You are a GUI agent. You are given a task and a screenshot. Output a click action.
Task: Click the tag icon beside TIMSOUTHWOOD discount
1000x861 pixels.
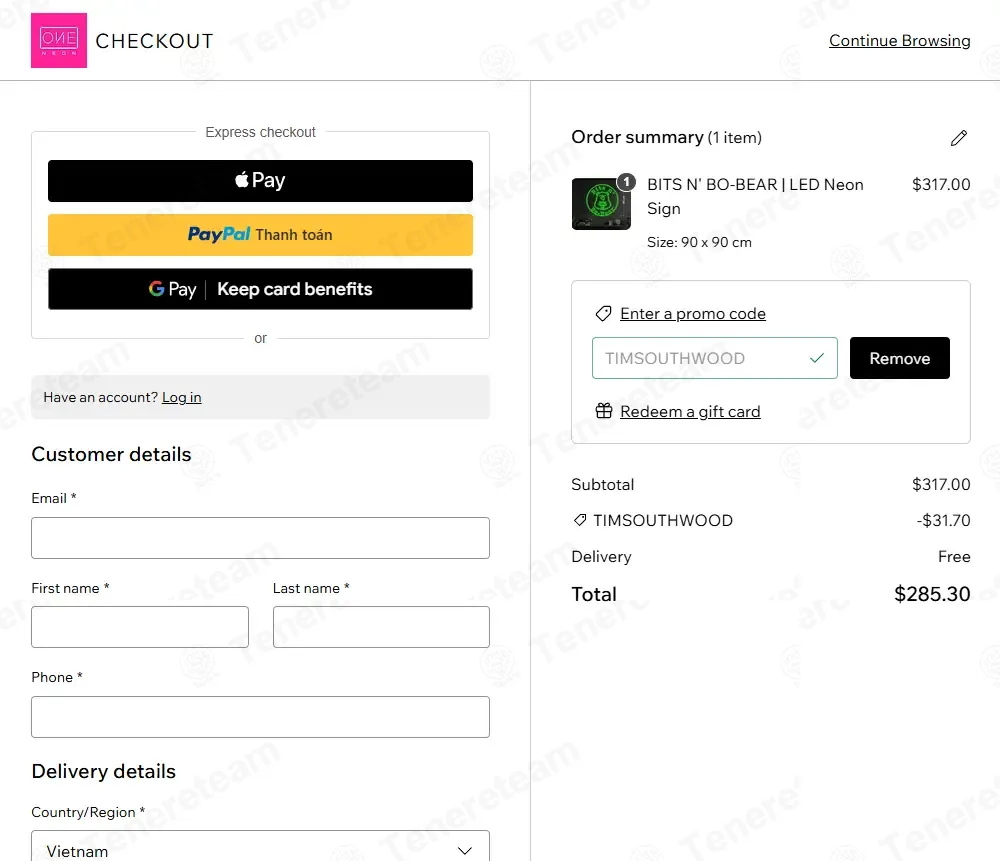(x=580, y=520)
